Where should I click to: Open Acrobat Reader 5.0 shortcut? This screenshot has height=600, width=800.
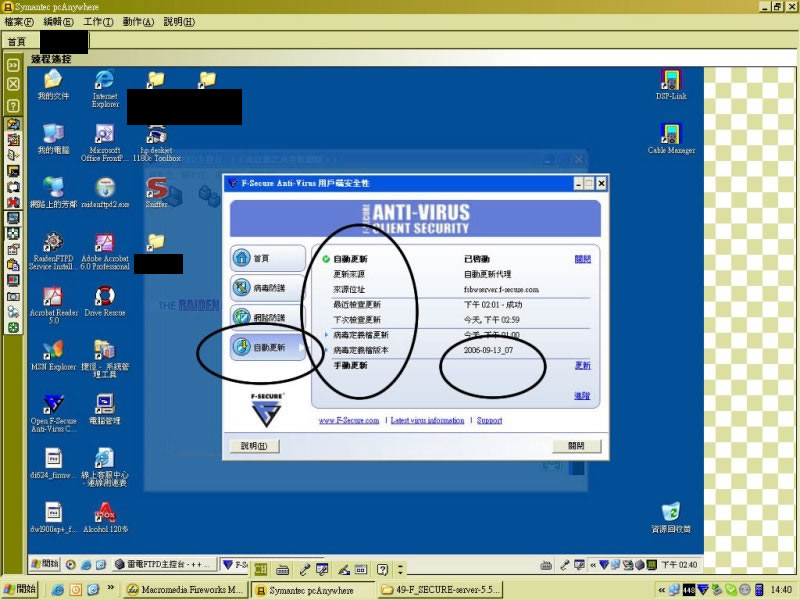pyautogui.click(x=53, y=305)
